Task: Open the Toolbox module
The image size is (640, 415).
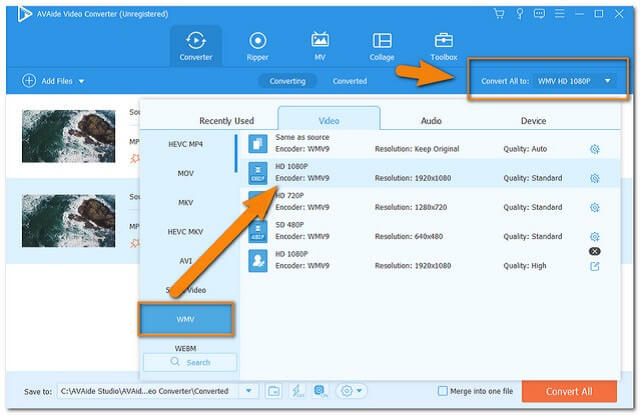Action: pyautogui.click(x=443, y=46)
